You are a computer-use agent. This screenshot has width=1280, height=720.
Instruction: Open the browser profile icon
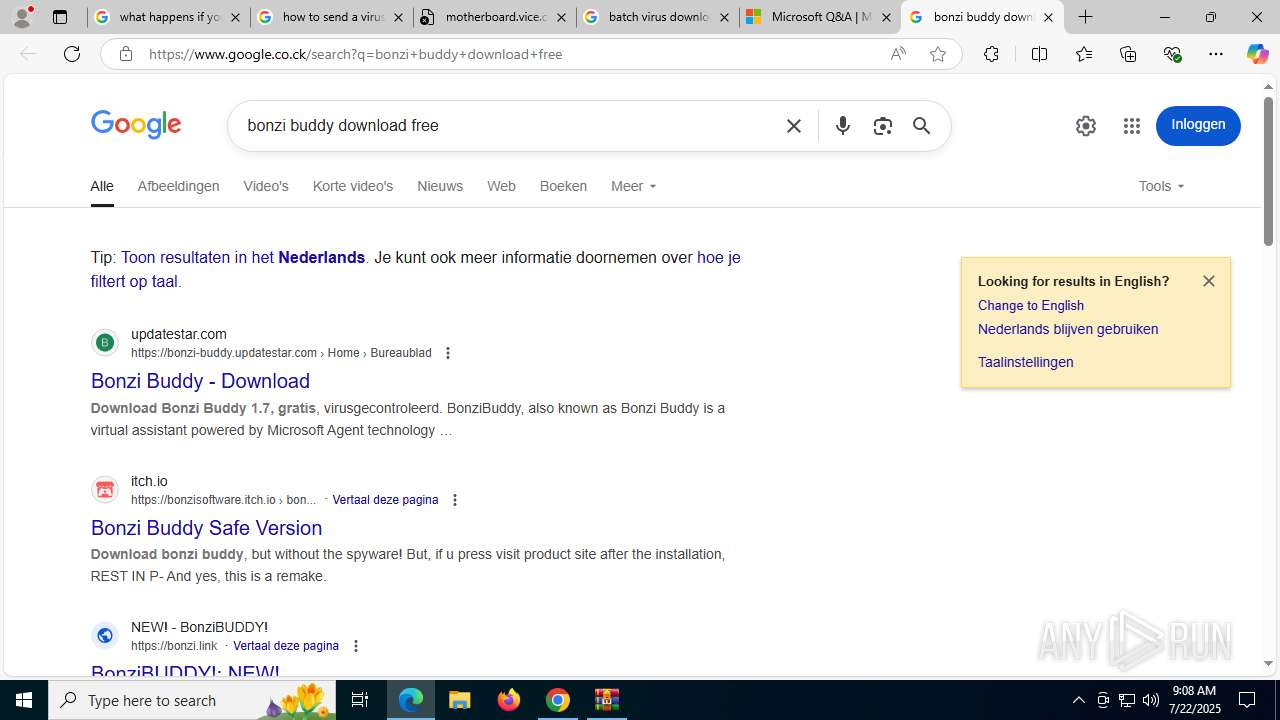[22, 17]
